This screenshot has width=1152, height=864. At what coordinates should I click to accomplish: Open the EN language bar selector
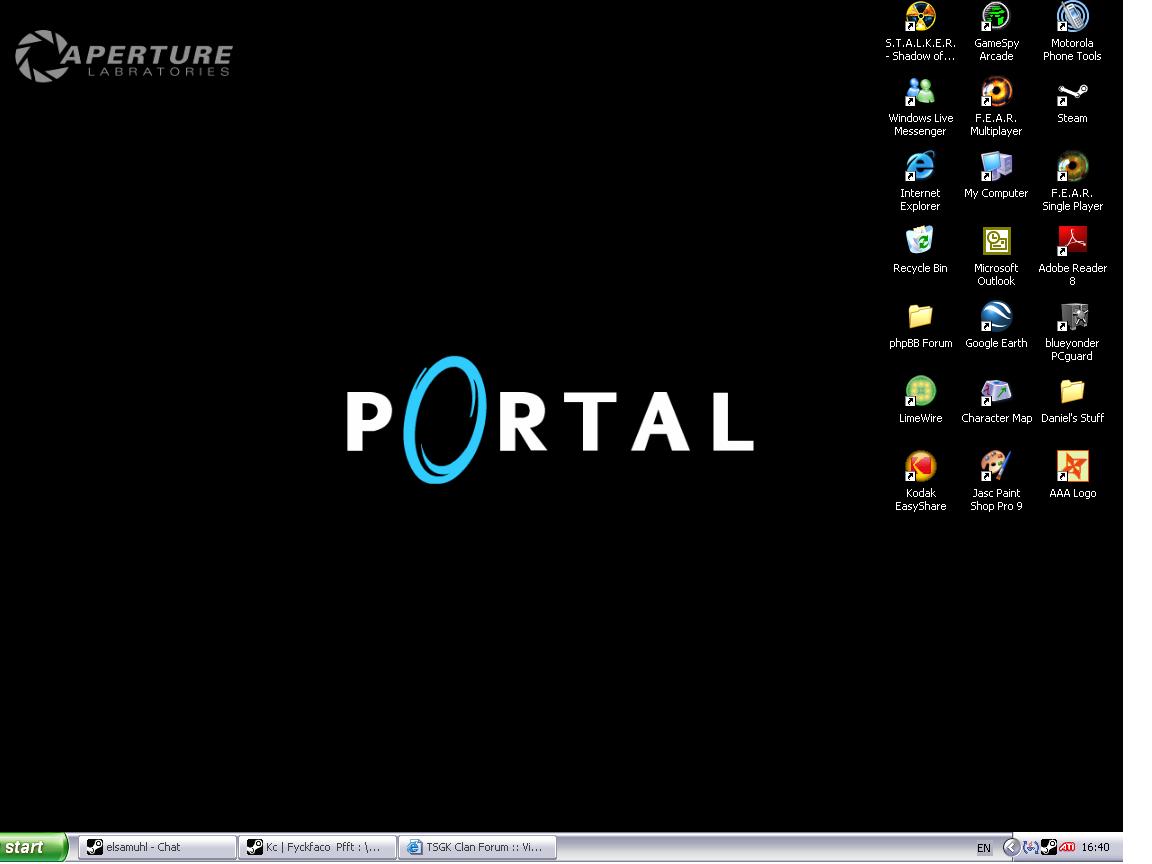coord(984,848)
